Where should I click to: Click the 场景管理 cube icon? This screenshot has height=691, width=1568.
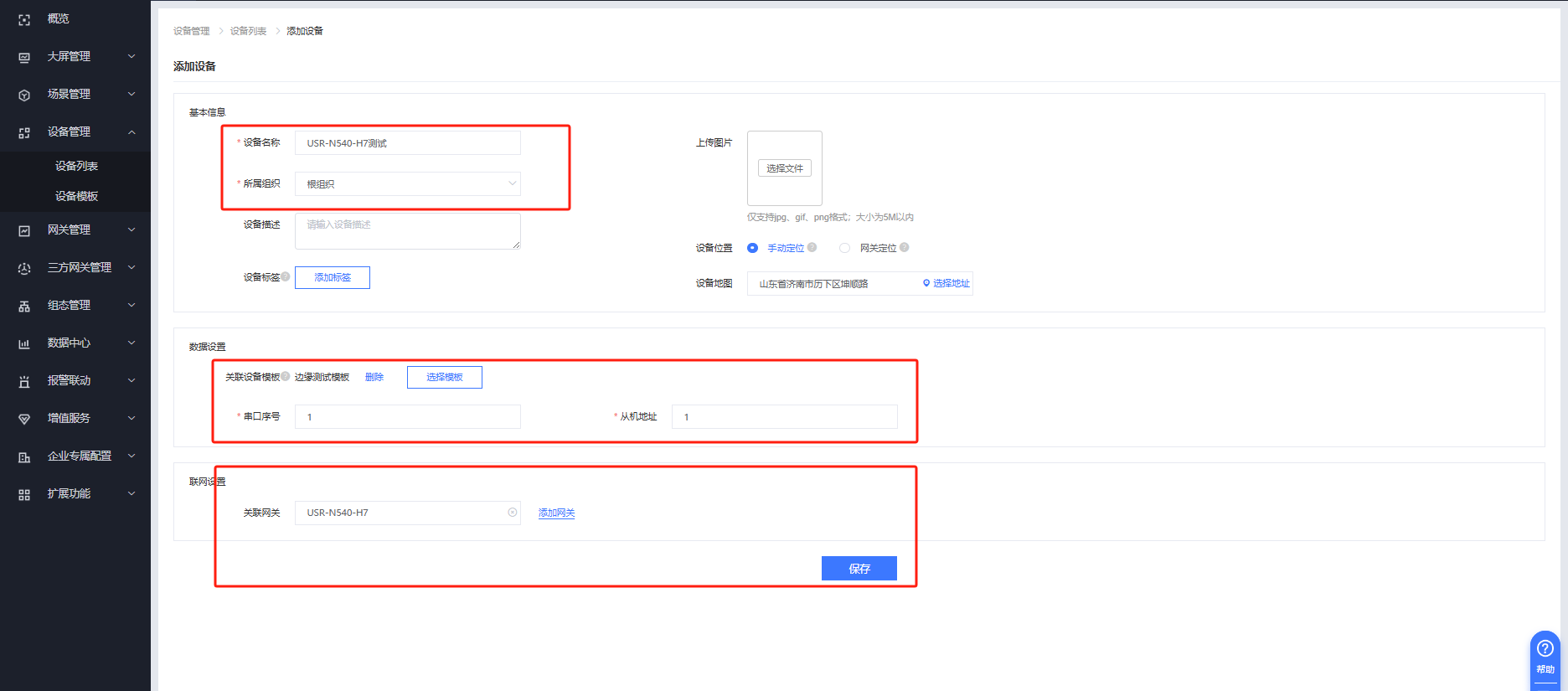click(x=24, y=95)
